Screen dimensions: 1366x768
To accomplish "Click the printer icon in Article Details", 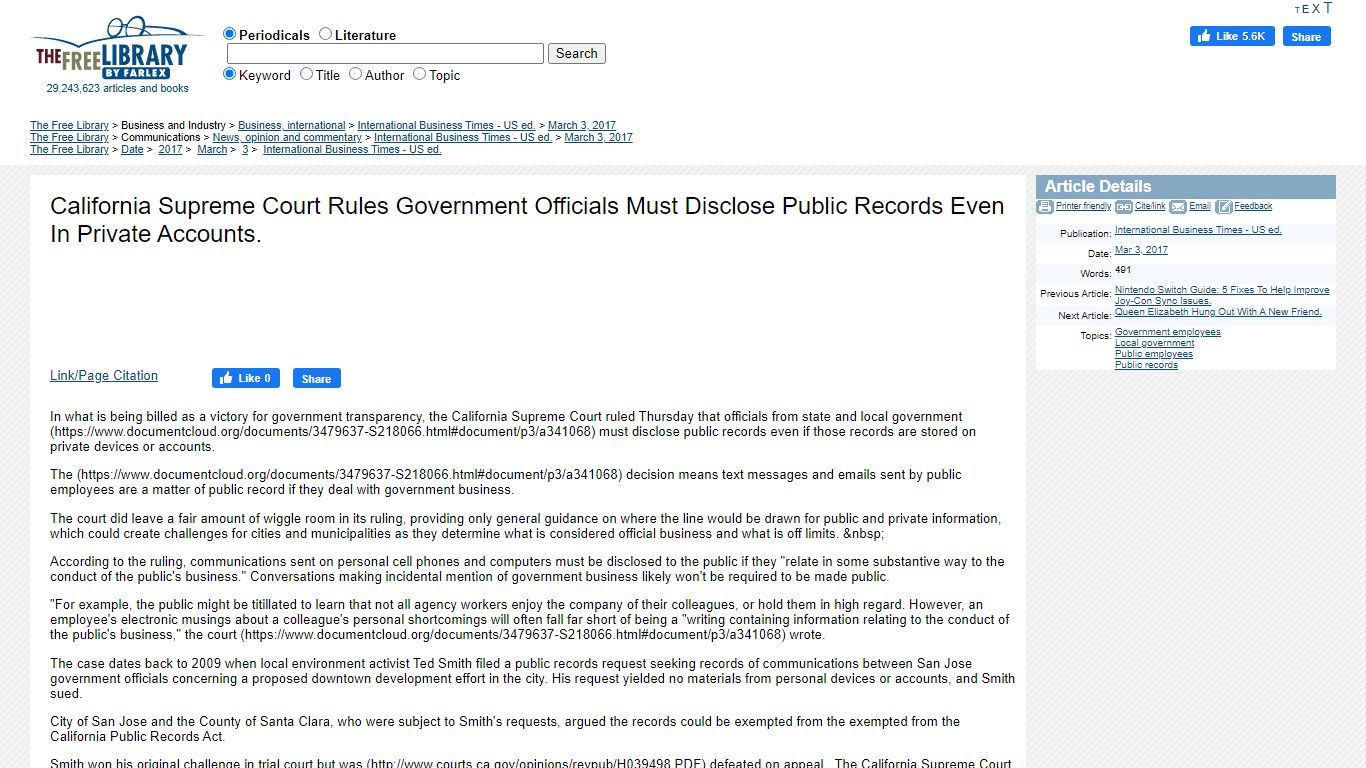I will point(1045,207).
